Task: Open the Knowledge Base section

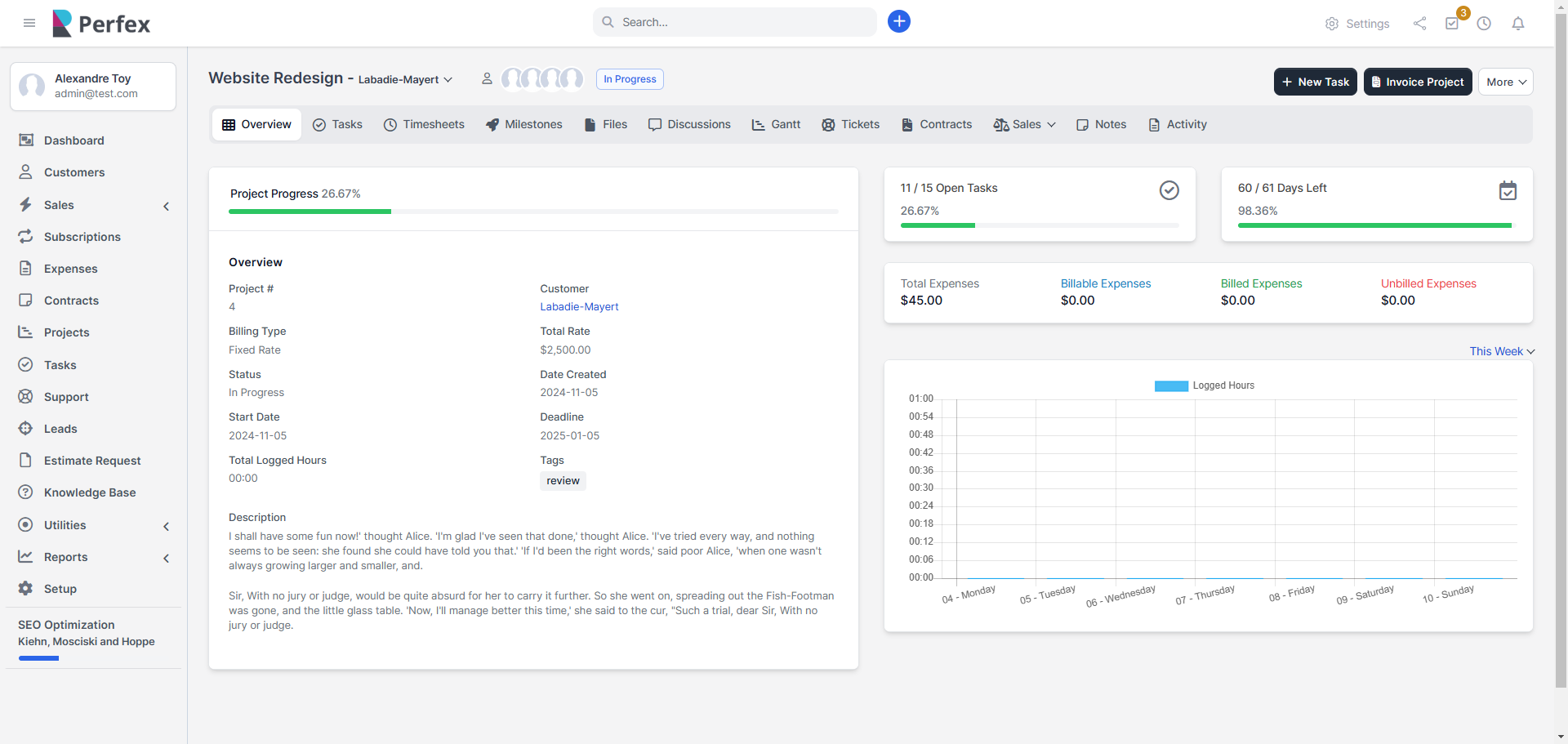Action: pyautogui.click(x=89, y=492)
